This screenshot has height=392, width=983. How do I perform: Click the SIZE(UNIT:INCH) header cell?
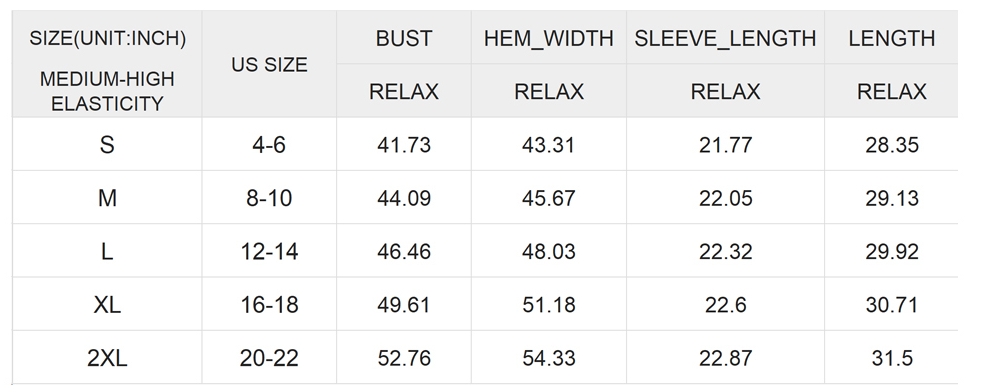(x=107, y=38)
